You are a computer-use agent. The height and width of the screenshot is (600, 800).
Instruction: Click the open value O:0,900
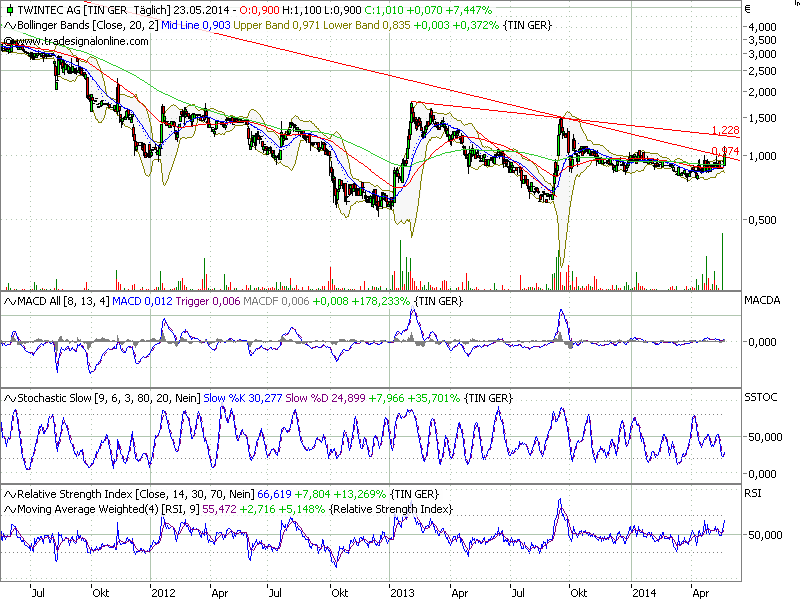coord(259,10)
